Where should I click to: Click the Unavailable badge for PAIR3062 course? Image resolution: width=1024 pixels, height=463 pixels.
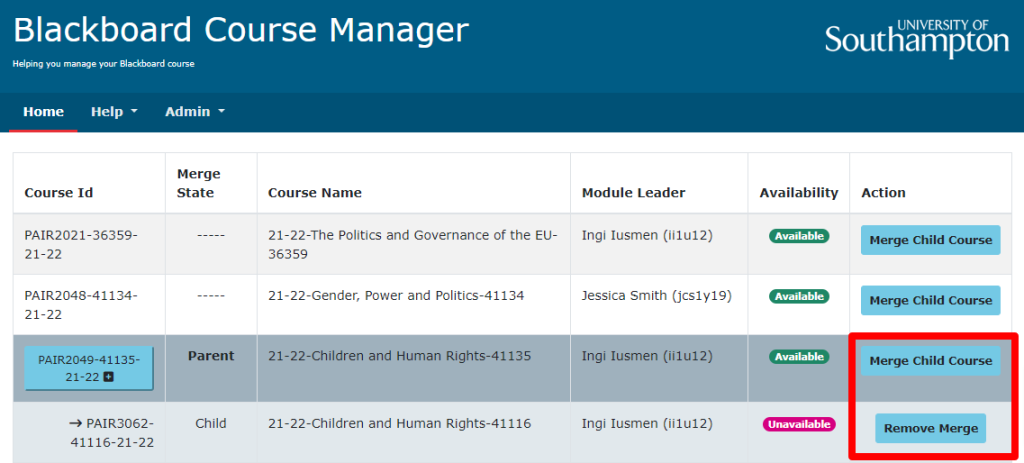[799, 424]
